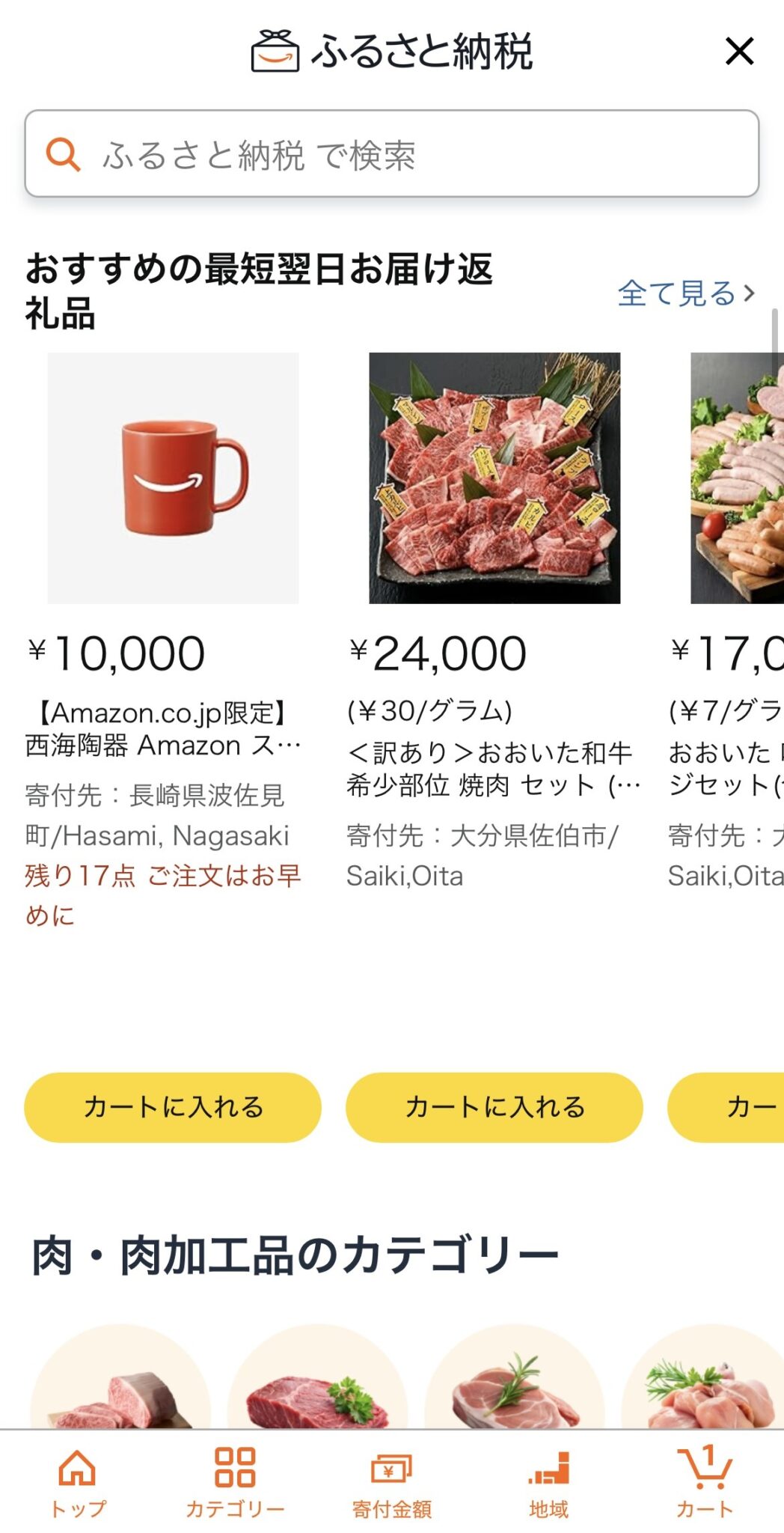Viewport: 784px width, 1533px height.
Task: Tap the 地域 region bar-chart icon
Action: click(x=550, y=1468)
